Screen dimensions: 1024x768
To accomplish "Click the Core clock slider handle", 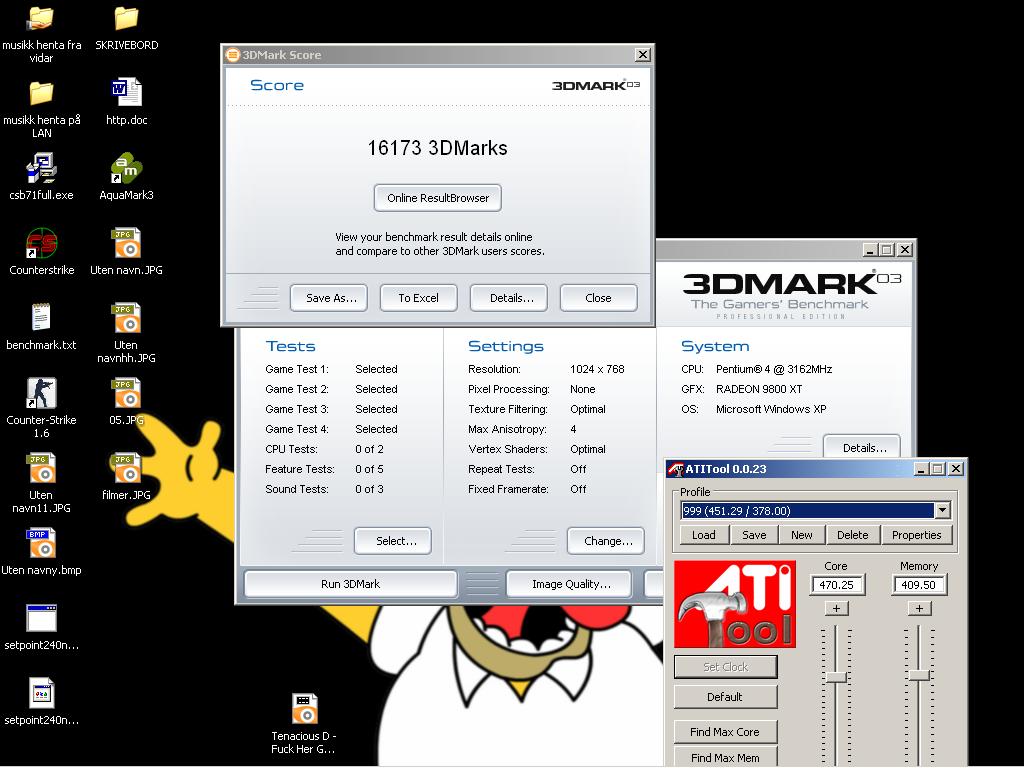I will [x=837, y=677].
